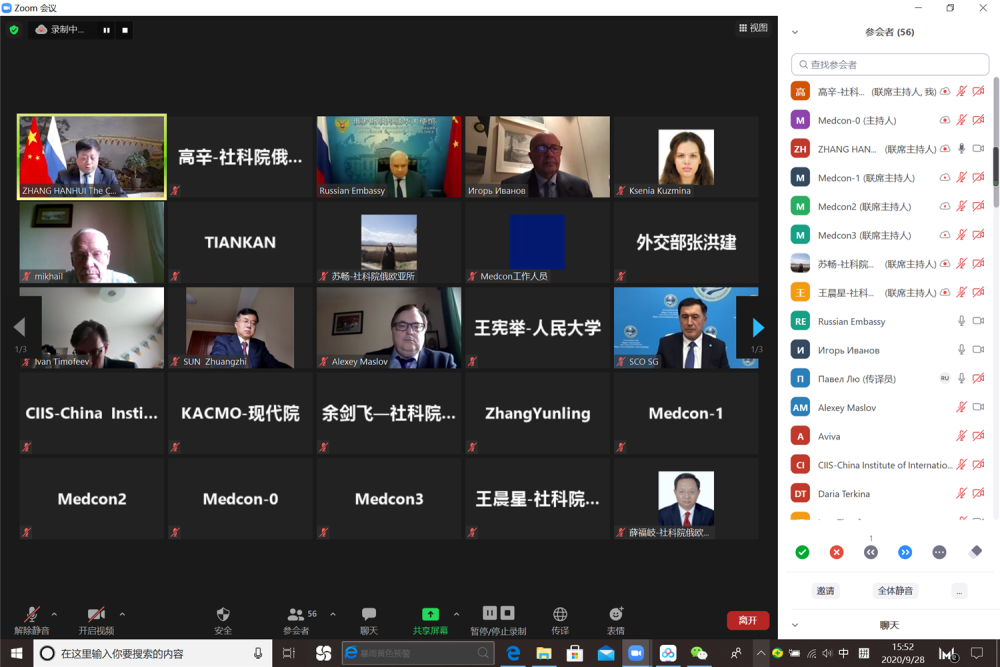This screenshot has height=667, width=1000.
Task: Pause the recording in the toolbar
Action: [490, 613]
